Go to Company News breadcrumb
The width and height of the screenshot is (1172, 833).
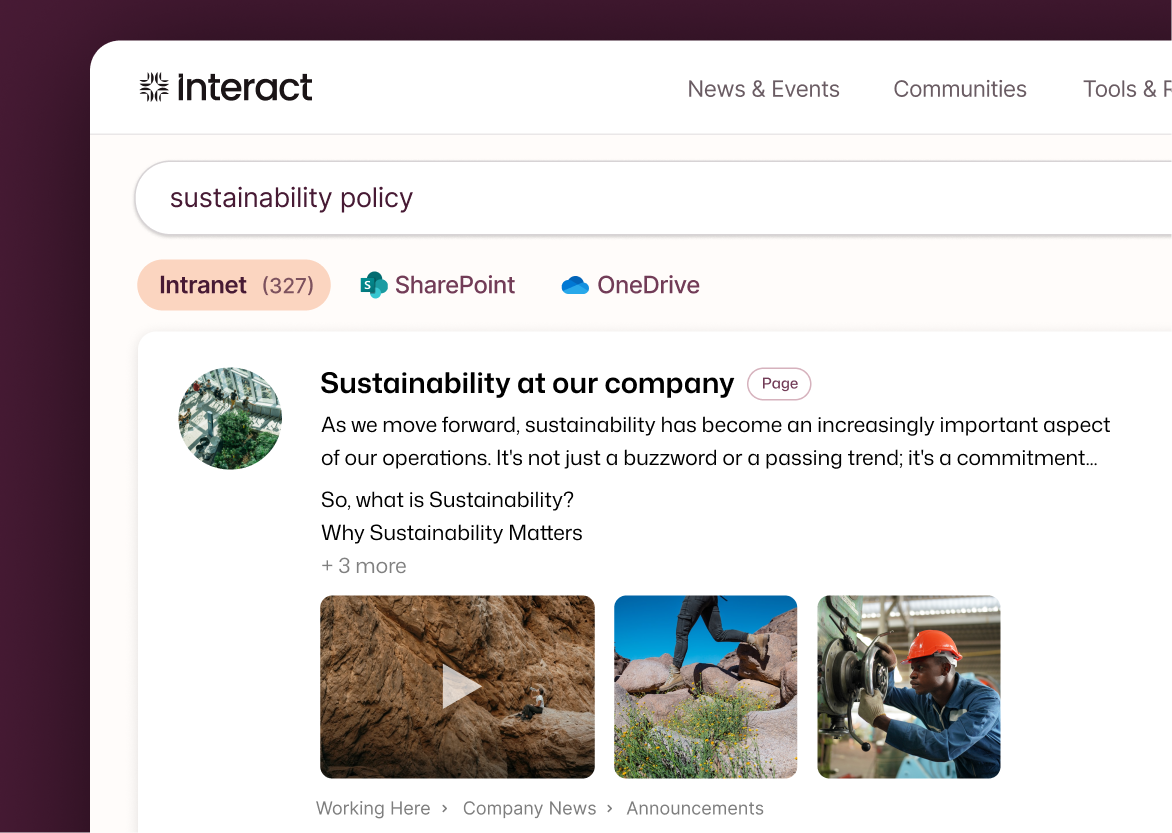529,808
